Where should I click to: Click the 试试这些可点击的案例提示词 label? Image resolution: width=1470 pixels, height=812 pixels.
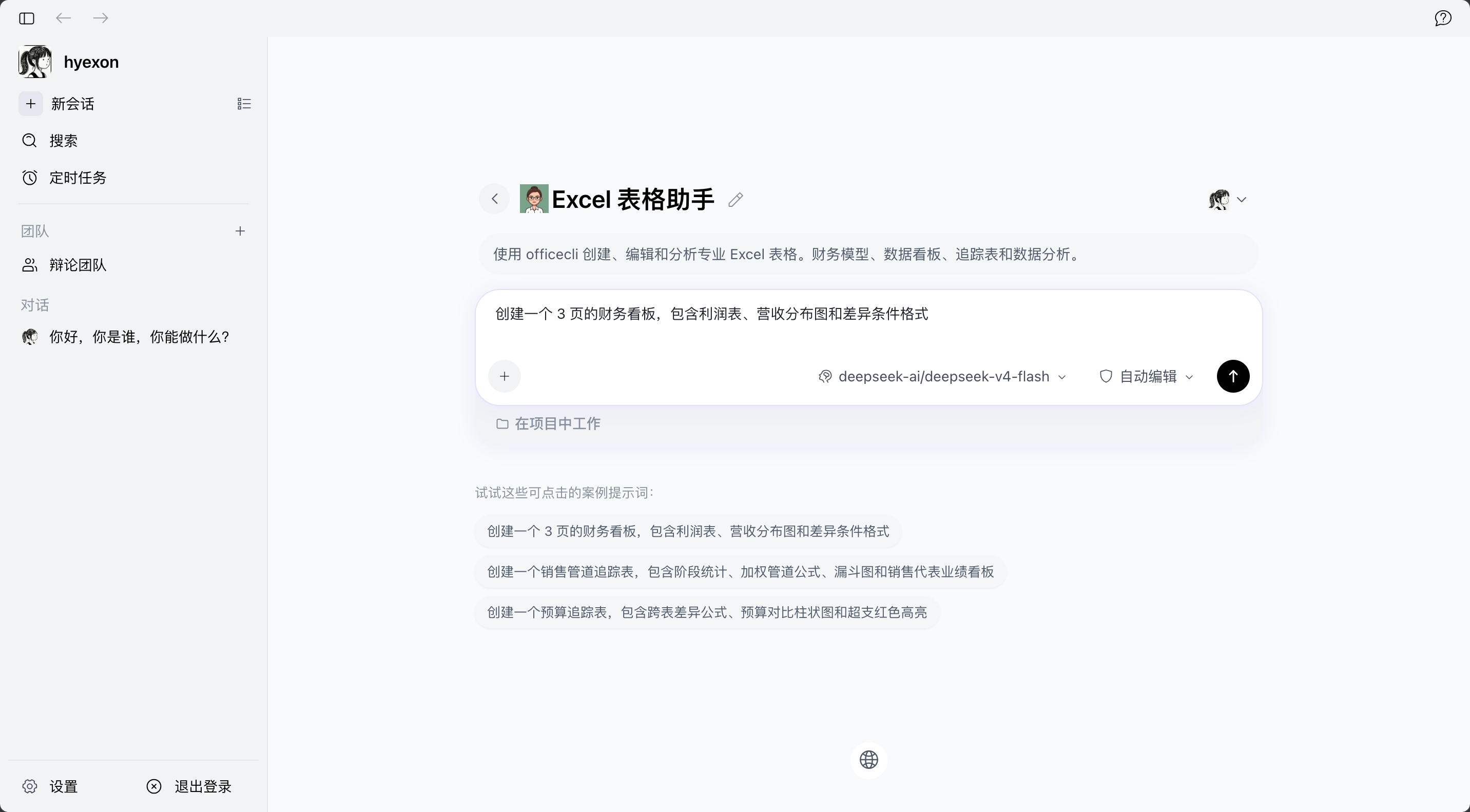pos(565,493)
